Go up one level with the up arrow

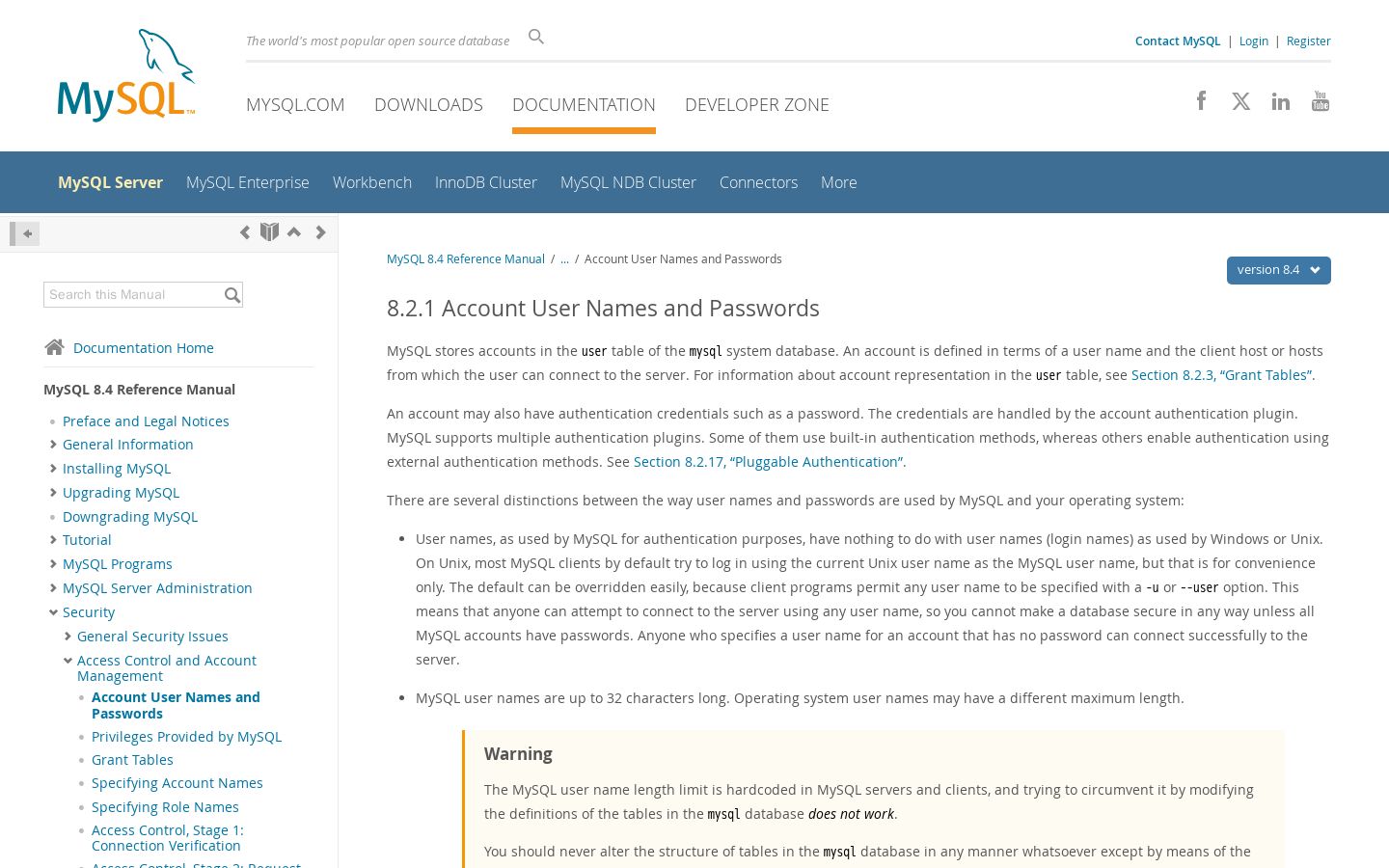[294, 232]
